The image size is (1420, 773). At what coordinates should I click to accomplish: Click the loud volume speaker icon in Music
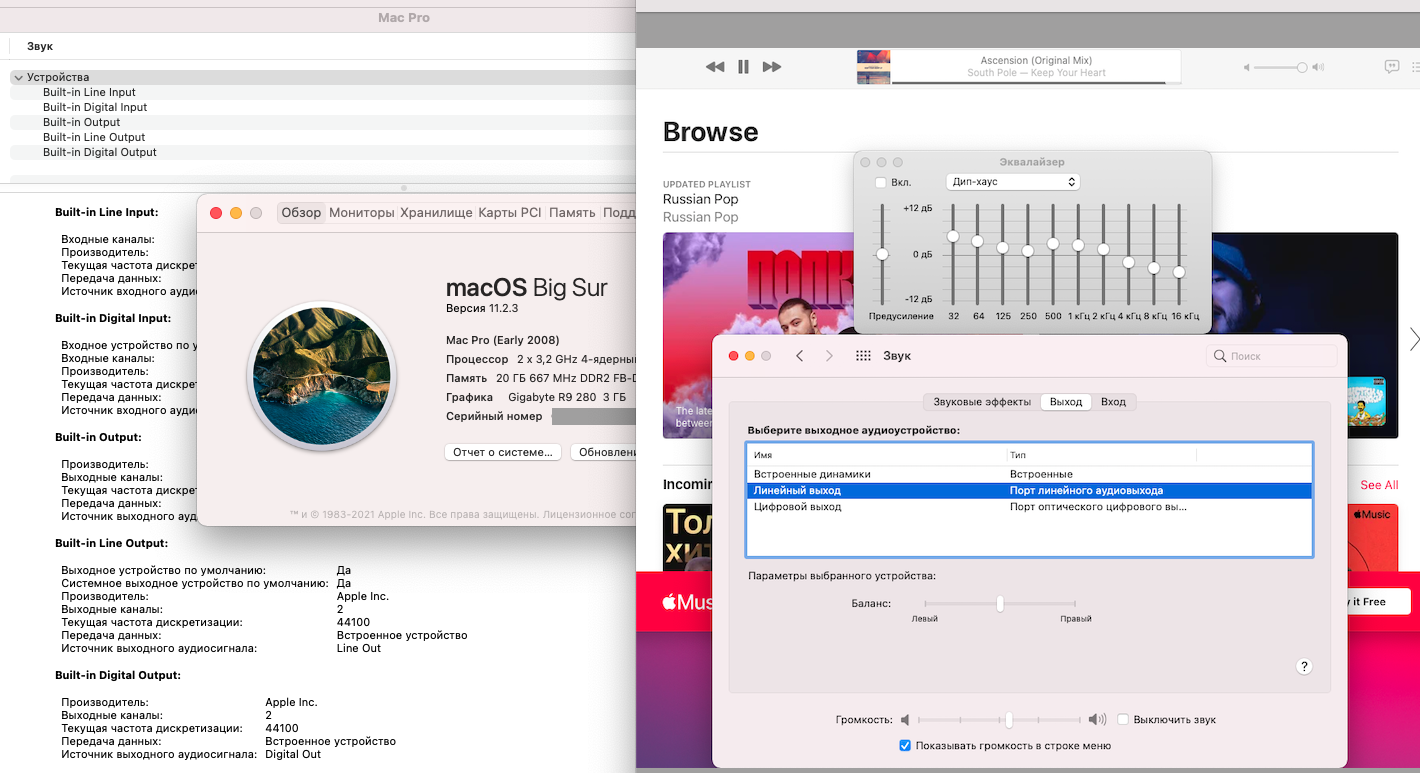1318,67
